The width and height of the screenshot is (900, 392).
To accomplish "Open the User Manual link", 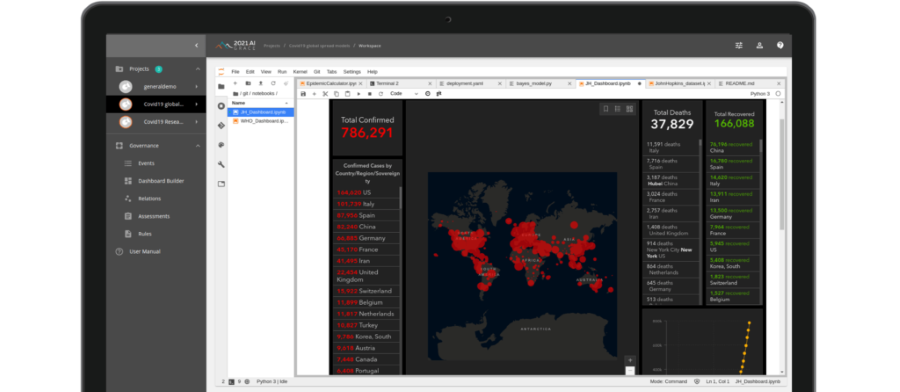I will [x=145, y=251].
